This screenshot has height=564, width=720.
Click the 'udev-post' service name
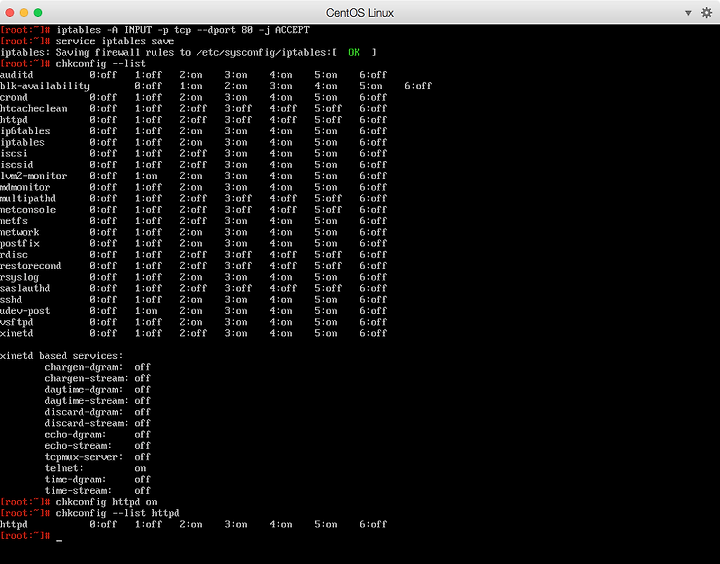click(25, 311)
